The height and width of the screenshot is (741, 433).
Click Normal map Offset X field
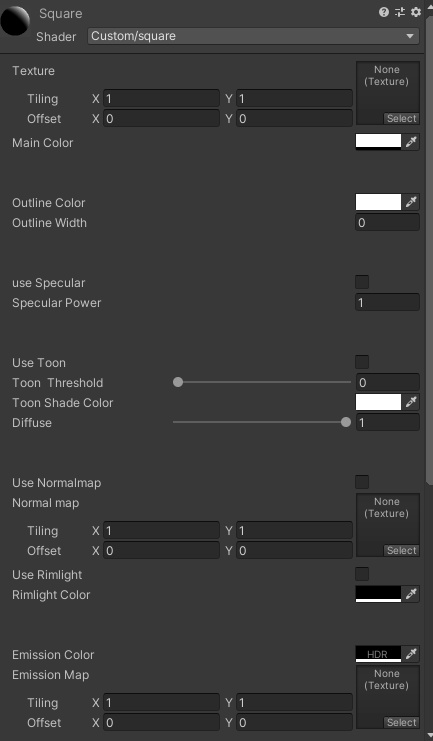click(x=161, y=550)
